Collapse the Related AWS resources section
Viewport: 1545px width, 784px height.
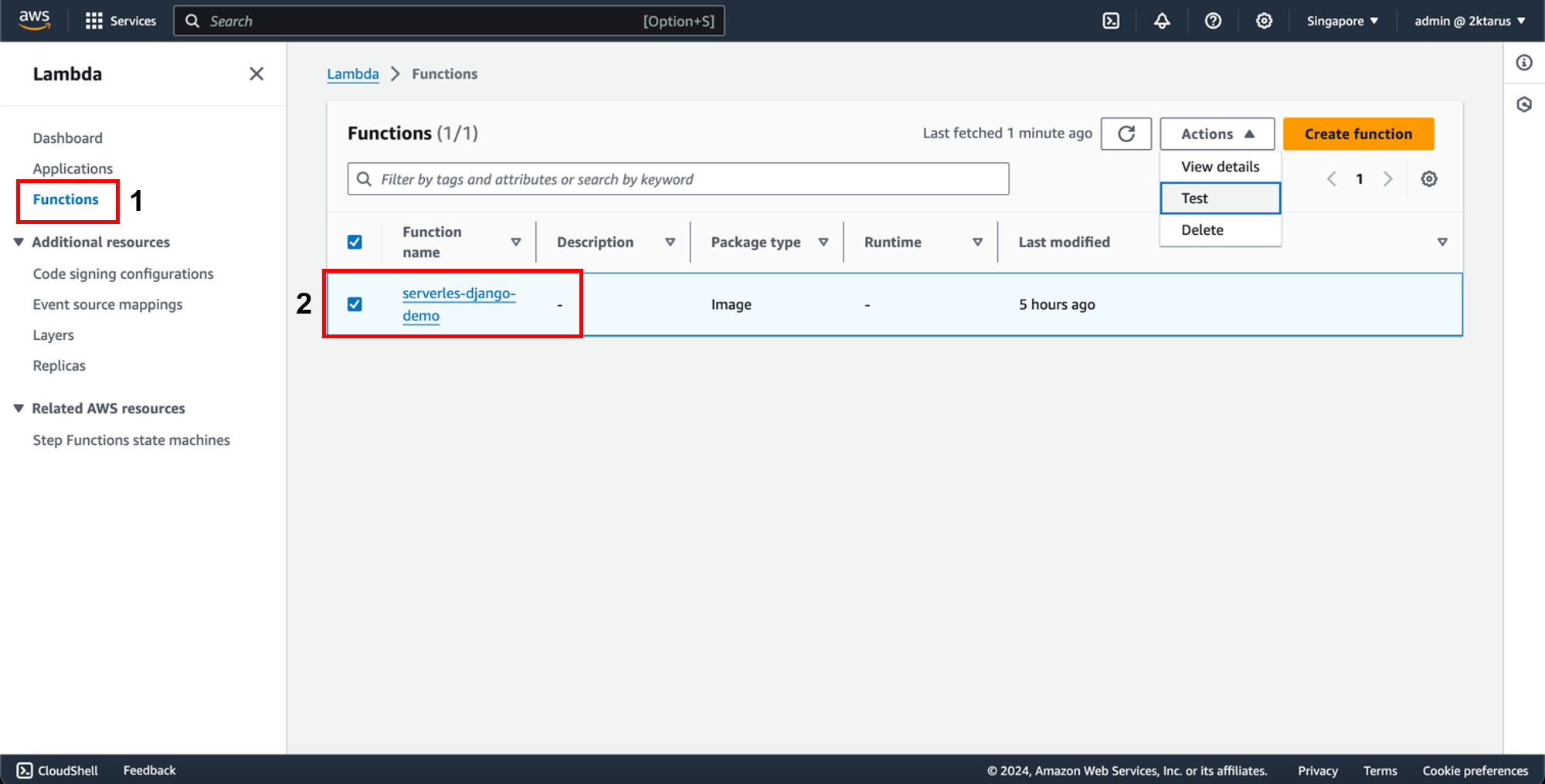[19, 408]
